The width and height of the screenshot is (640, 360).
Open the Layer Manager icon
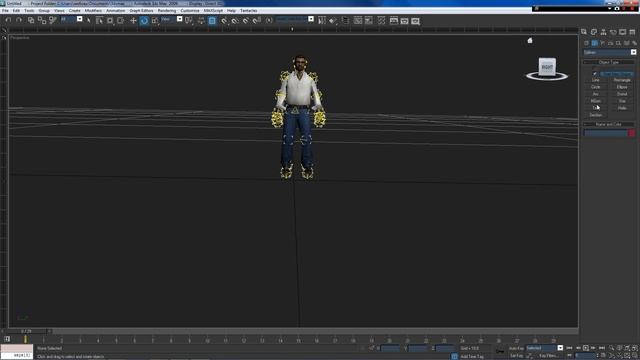point(345,20)
